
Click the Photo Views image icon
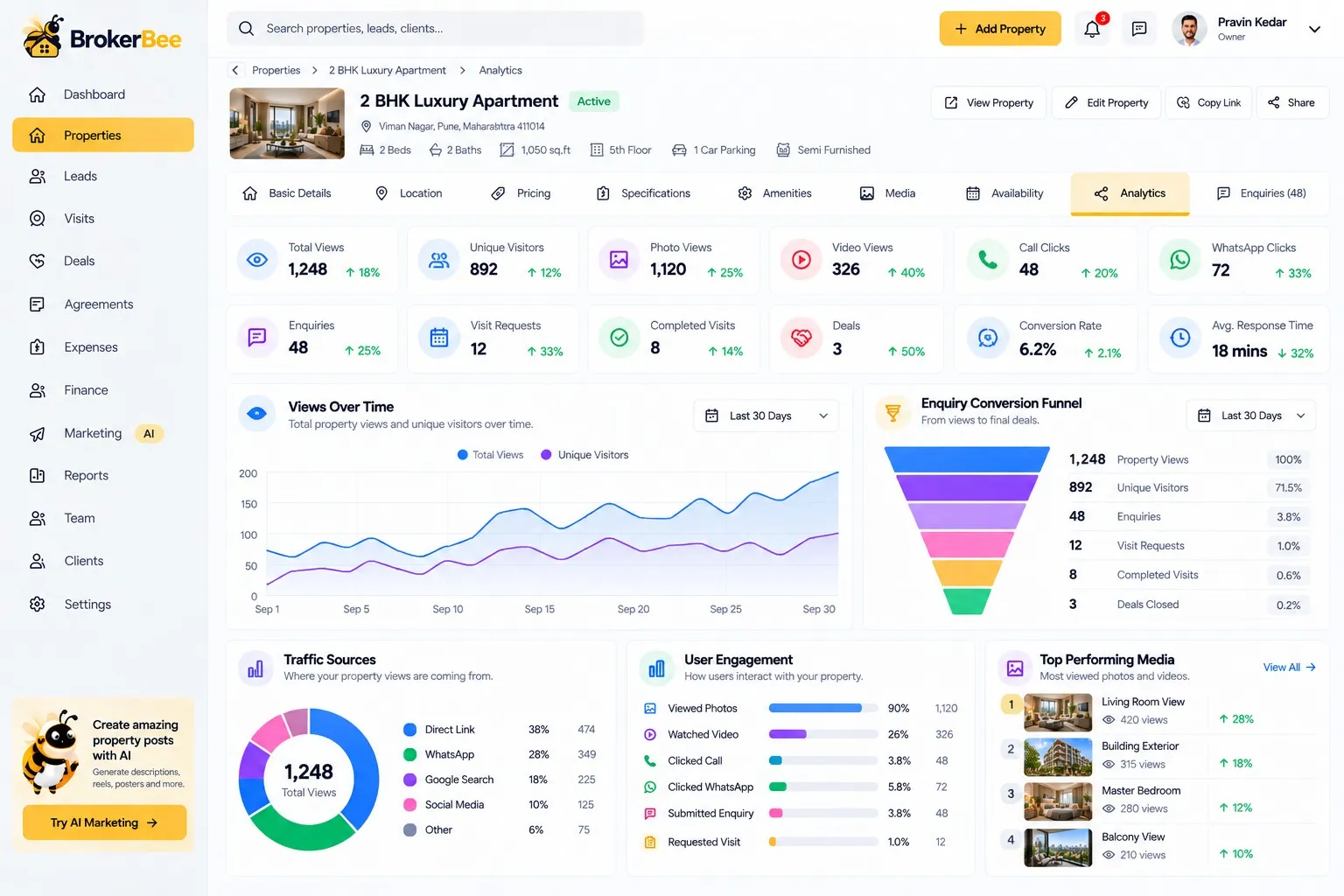619,260
